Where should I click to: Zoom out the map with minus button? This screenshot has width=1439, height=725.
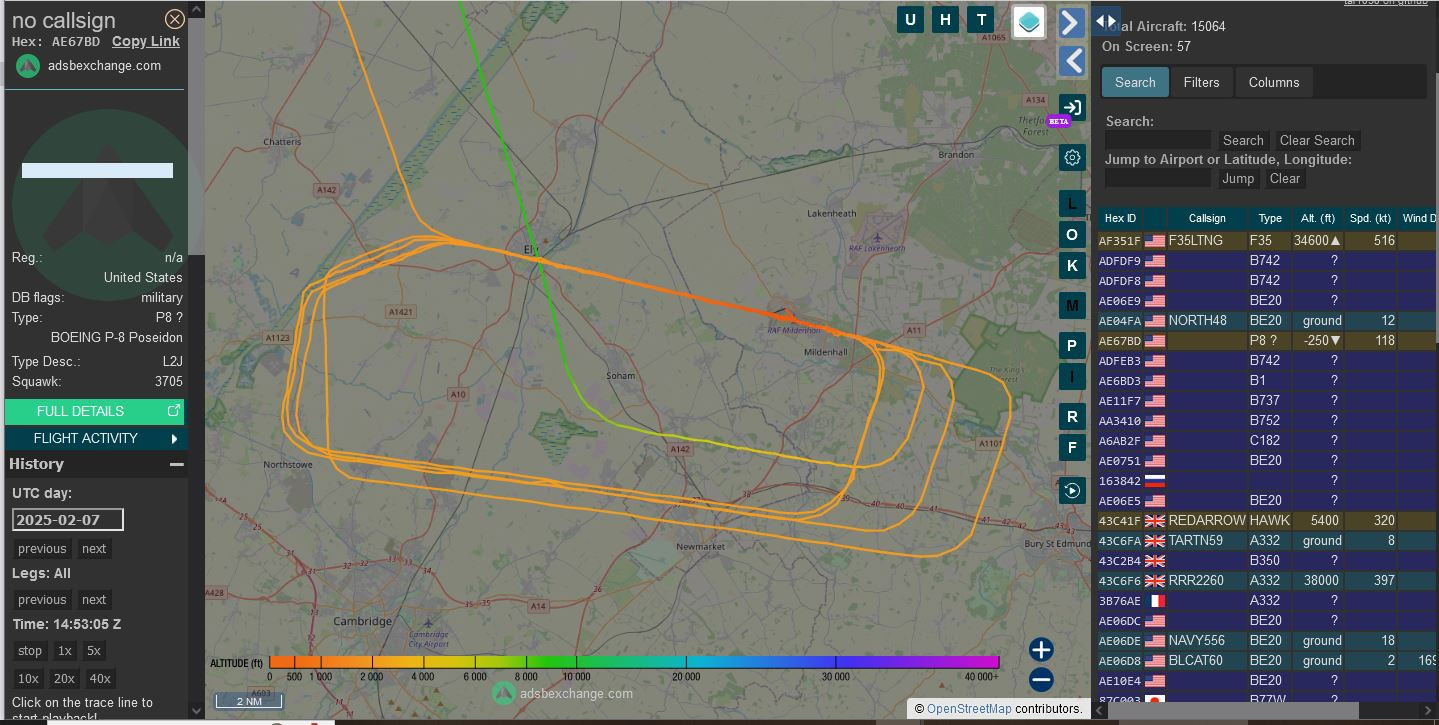(x=1041, y=680)
